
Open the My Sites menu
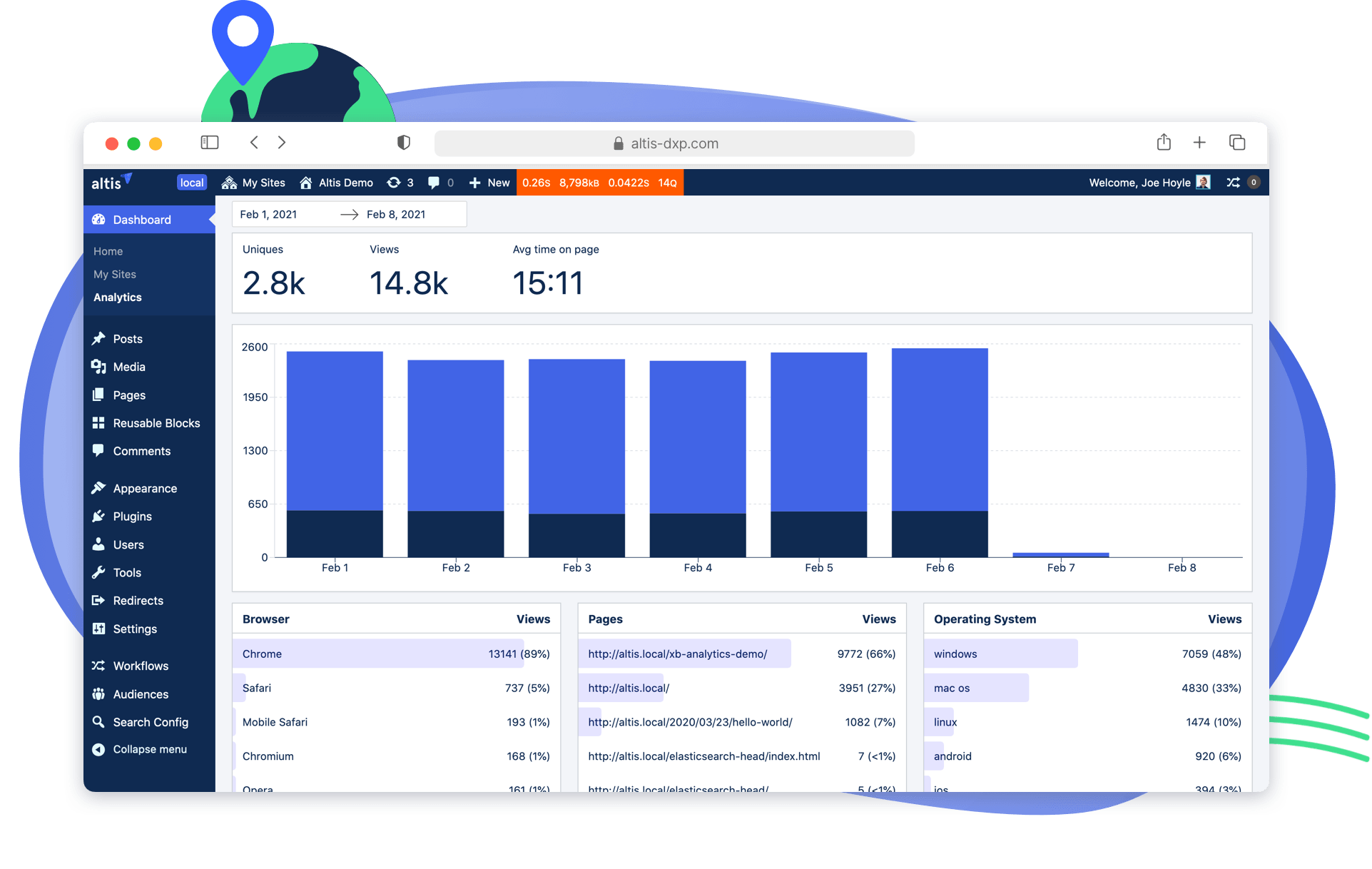[253, 183]
